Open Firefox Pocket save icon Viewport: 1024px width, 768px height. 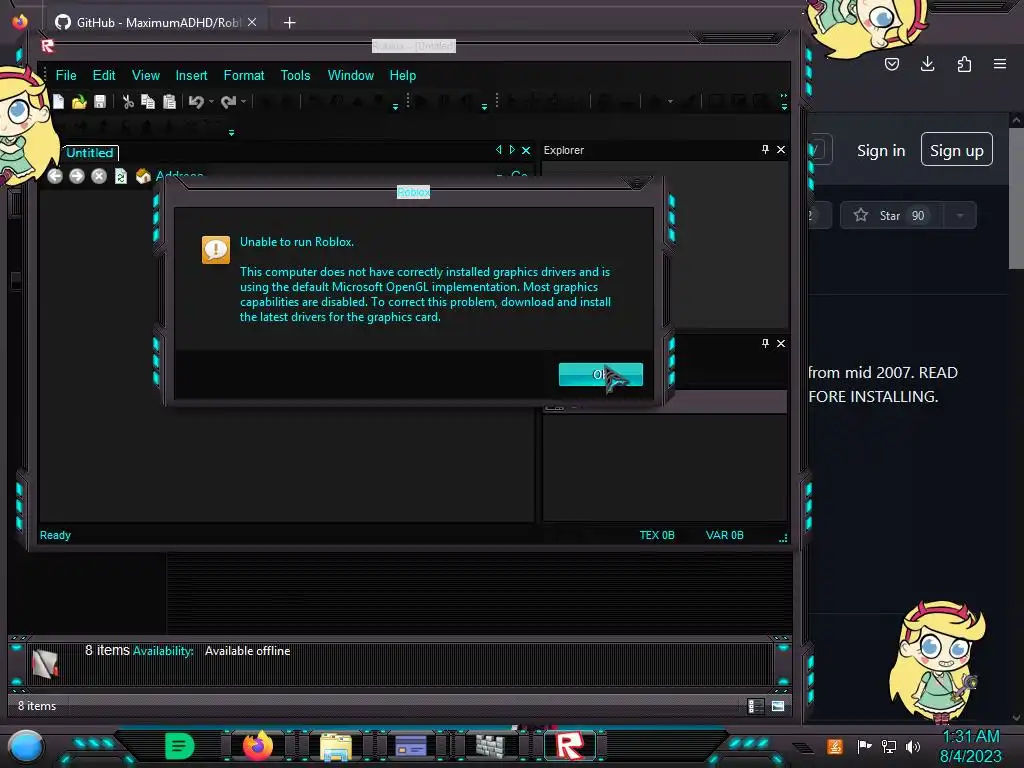(891, 64)
